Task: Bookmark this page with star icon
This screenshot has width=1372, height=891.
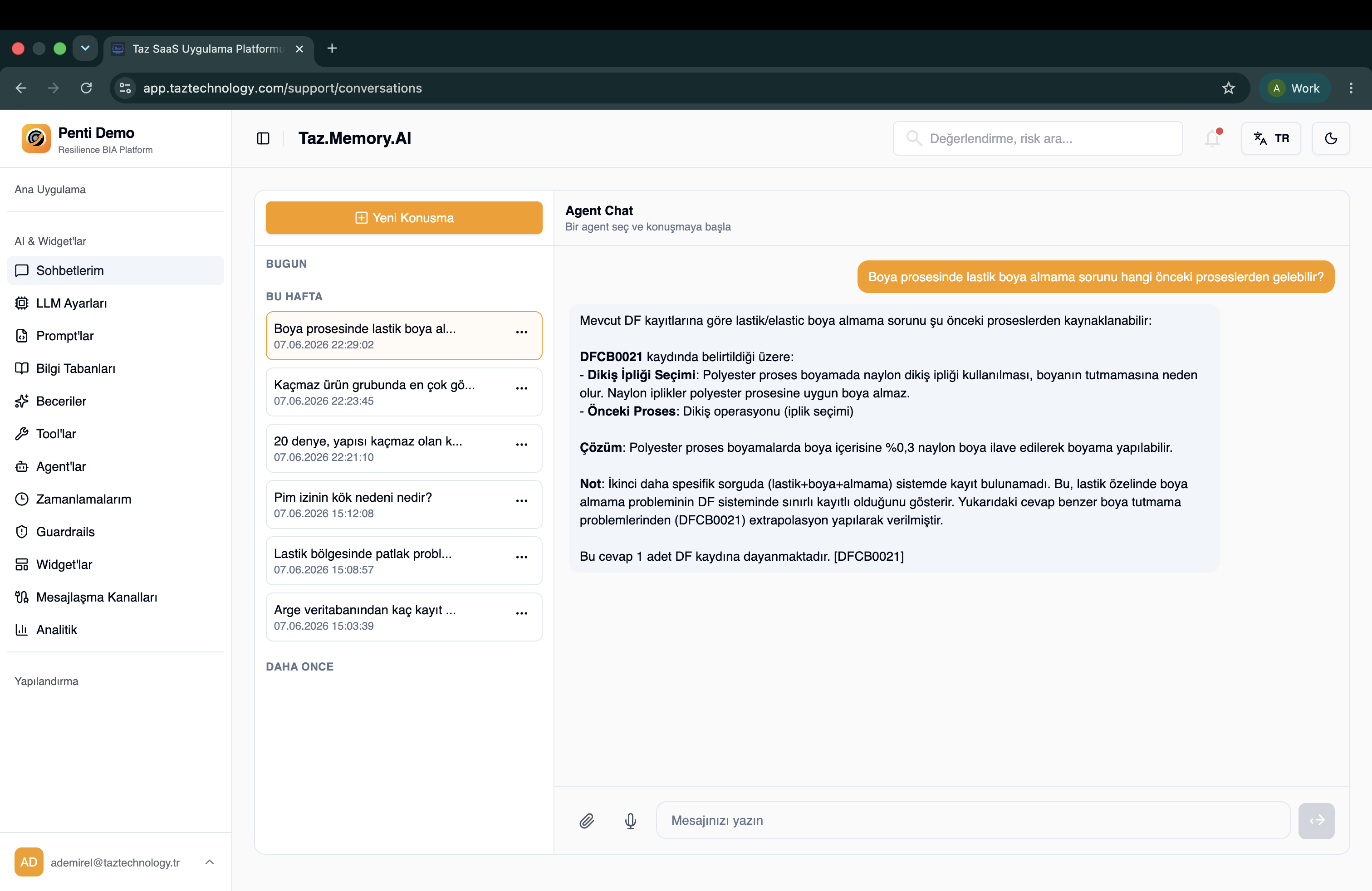Action: point(1229,88)
